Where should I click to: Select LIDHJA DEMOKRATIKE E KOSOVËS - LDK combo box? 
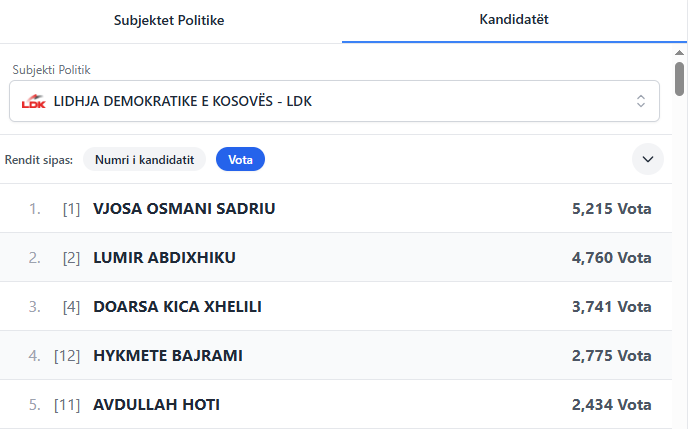tap(334, 101)
